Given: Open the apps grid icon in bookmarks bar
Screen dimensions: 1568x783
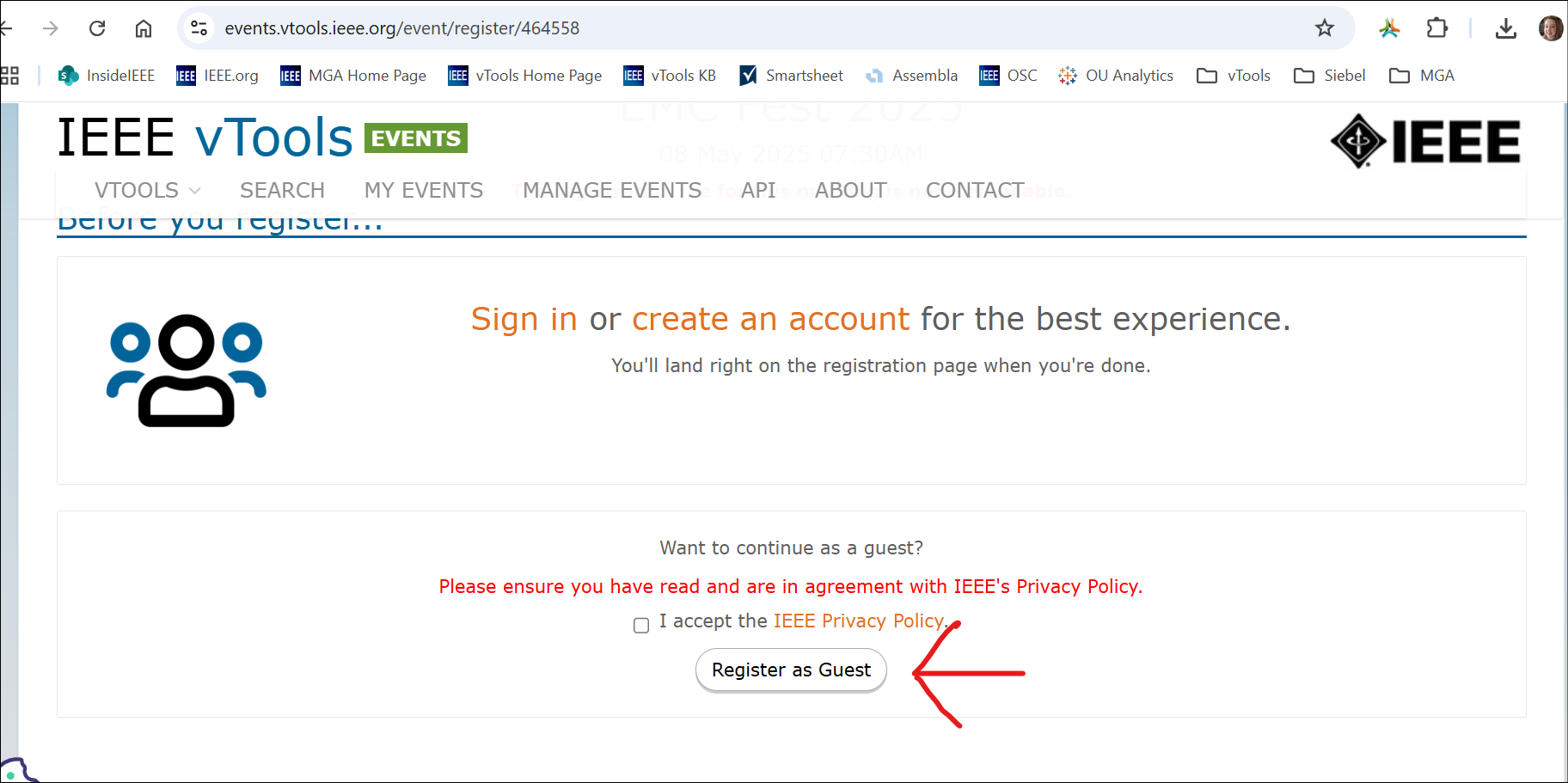Looking at the screenshot, I should click(9, 76).
